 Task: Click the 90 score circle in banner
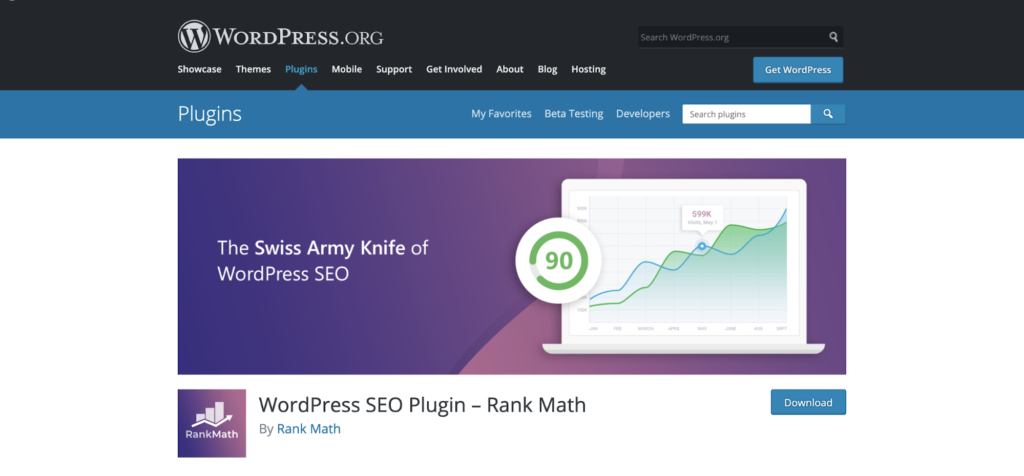(x=558, y=261)
